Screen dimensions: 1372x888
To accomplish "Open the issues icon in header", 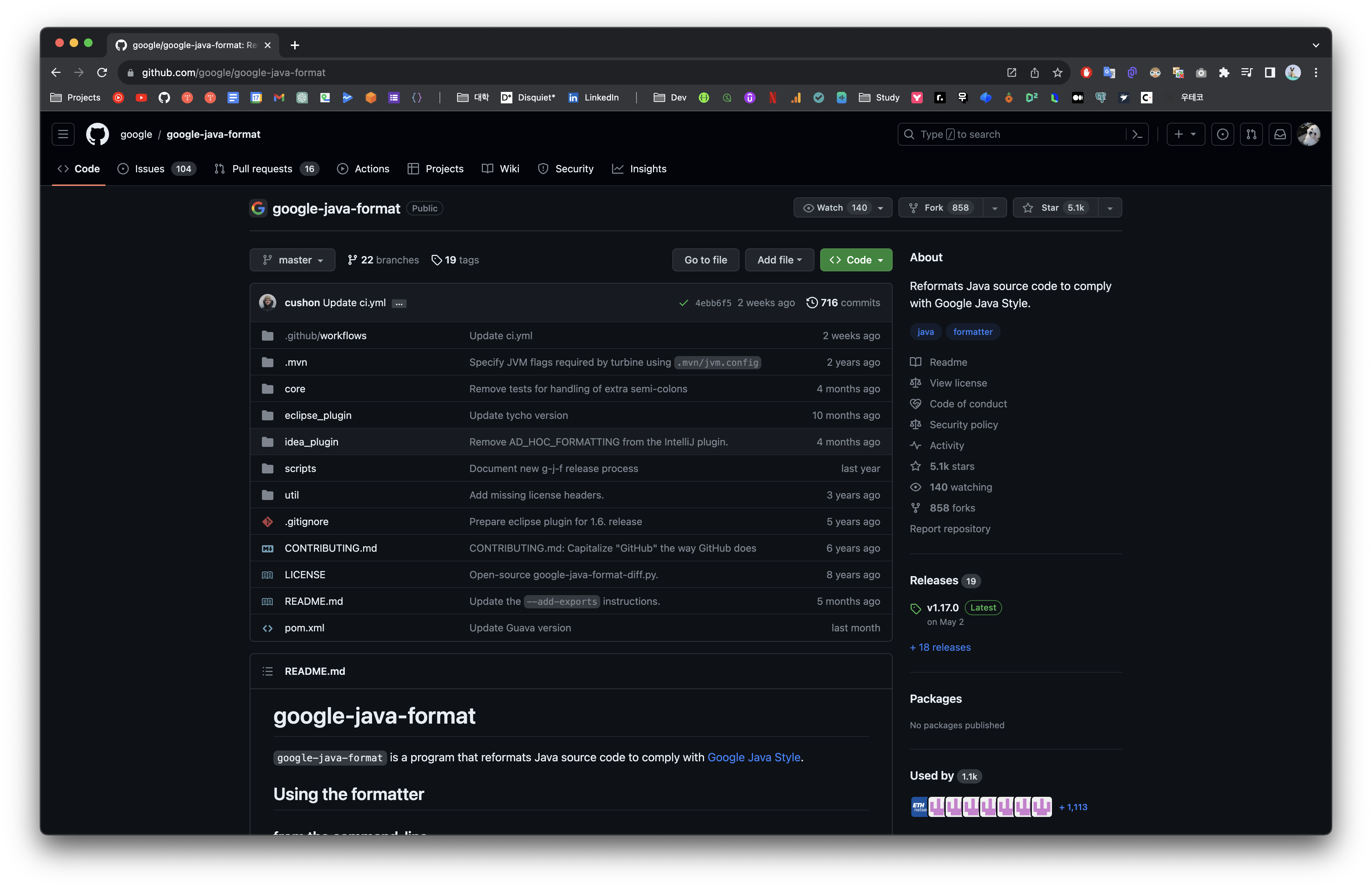I will [x=1222, y=134].
